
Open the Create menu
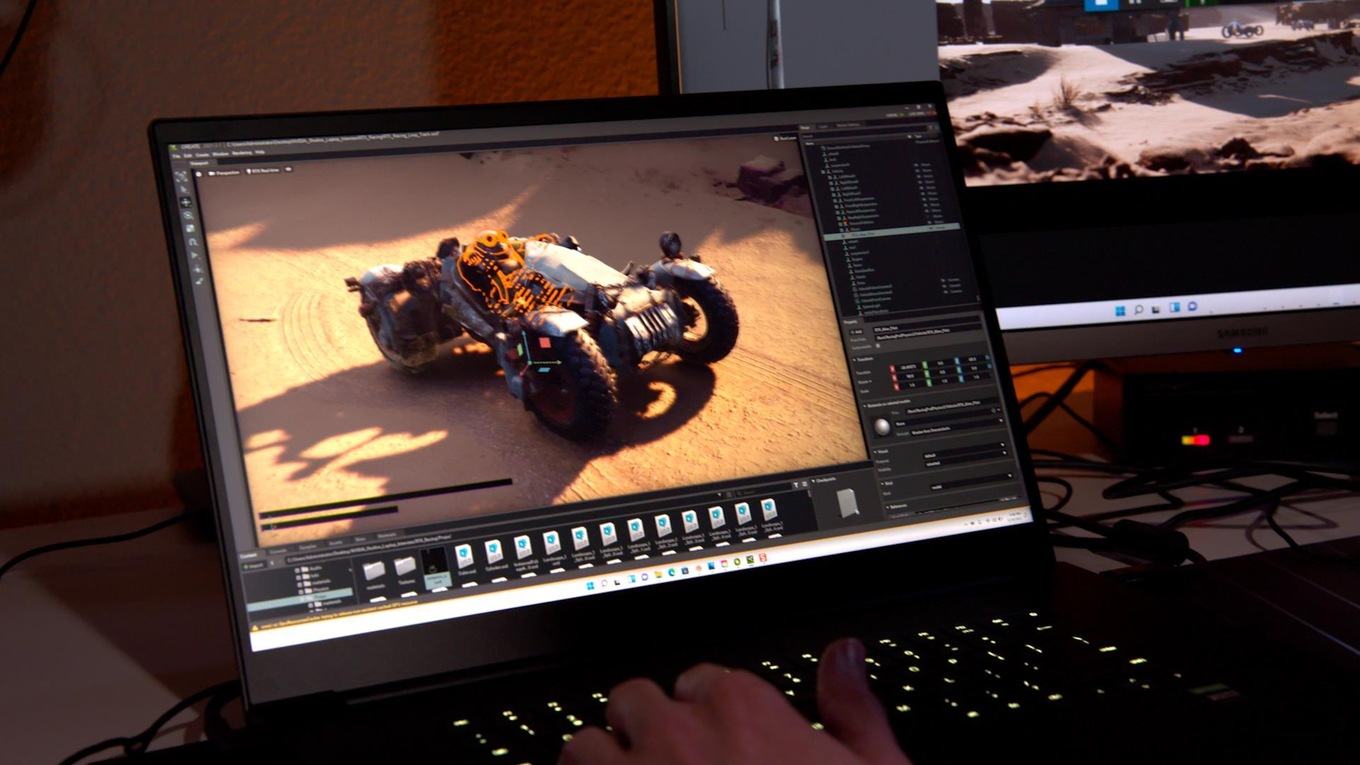point(202,155)
